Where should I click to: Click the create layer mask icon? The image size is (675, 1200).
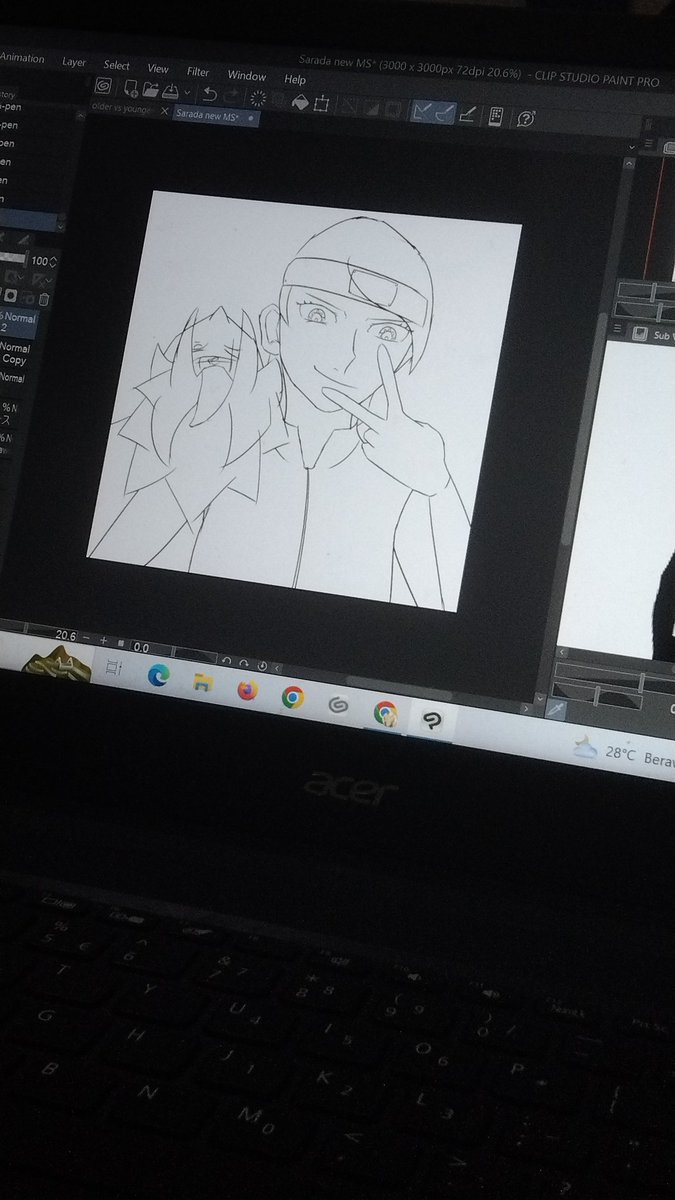click(10, 296)
